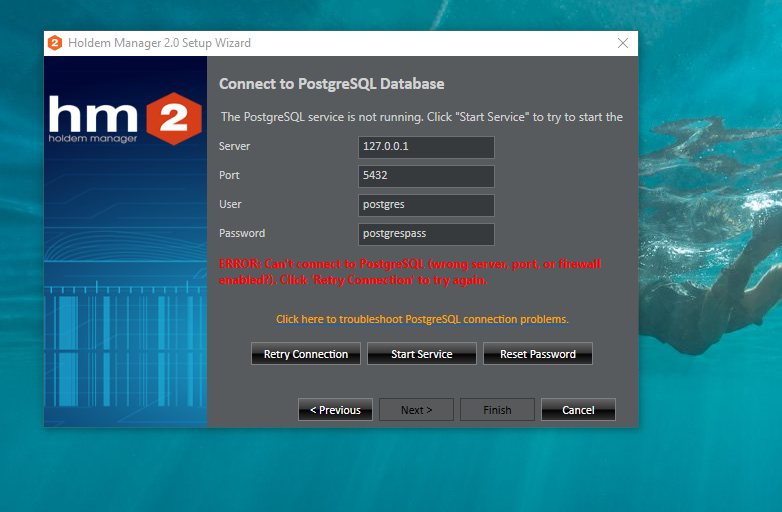Close the Setup Wizard window
The width and height of the screenshot is (782, 512).
pos(622,43)
